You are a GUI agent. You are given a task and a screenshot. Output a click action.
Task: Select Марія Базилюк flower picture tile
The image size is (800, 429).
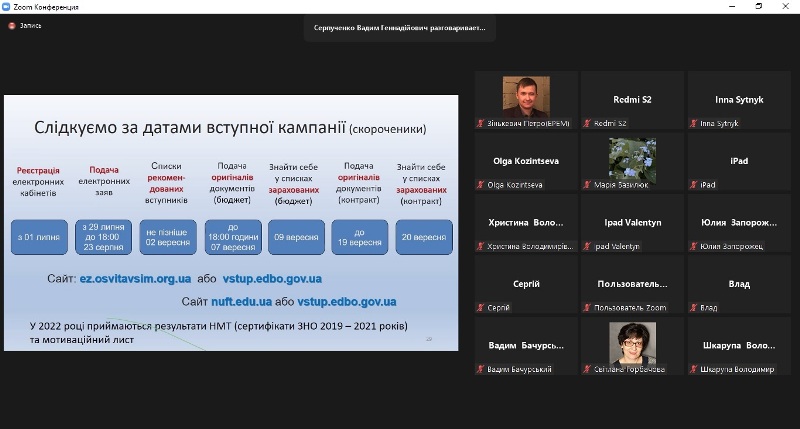pos(633,161)
